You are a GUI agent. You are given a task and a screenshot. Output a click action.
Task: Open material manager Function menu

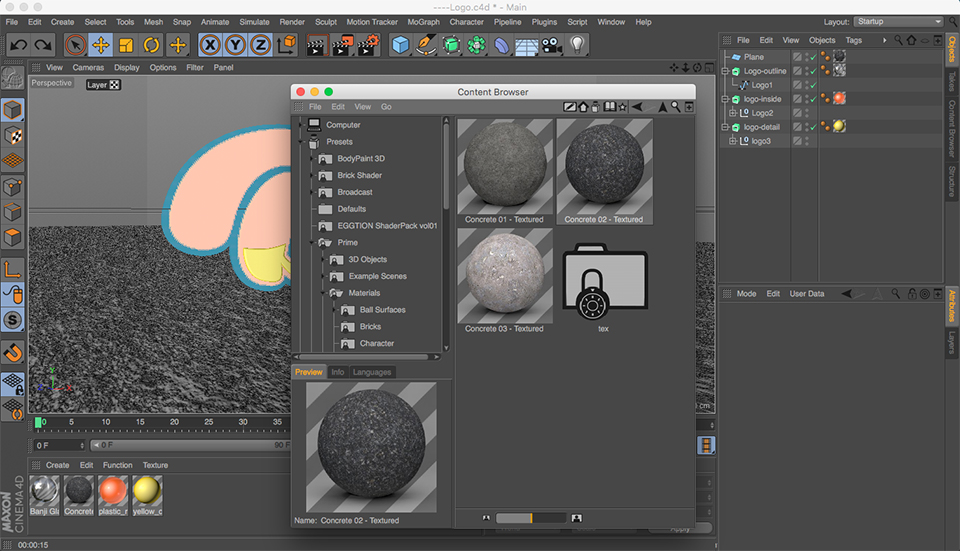118,465
